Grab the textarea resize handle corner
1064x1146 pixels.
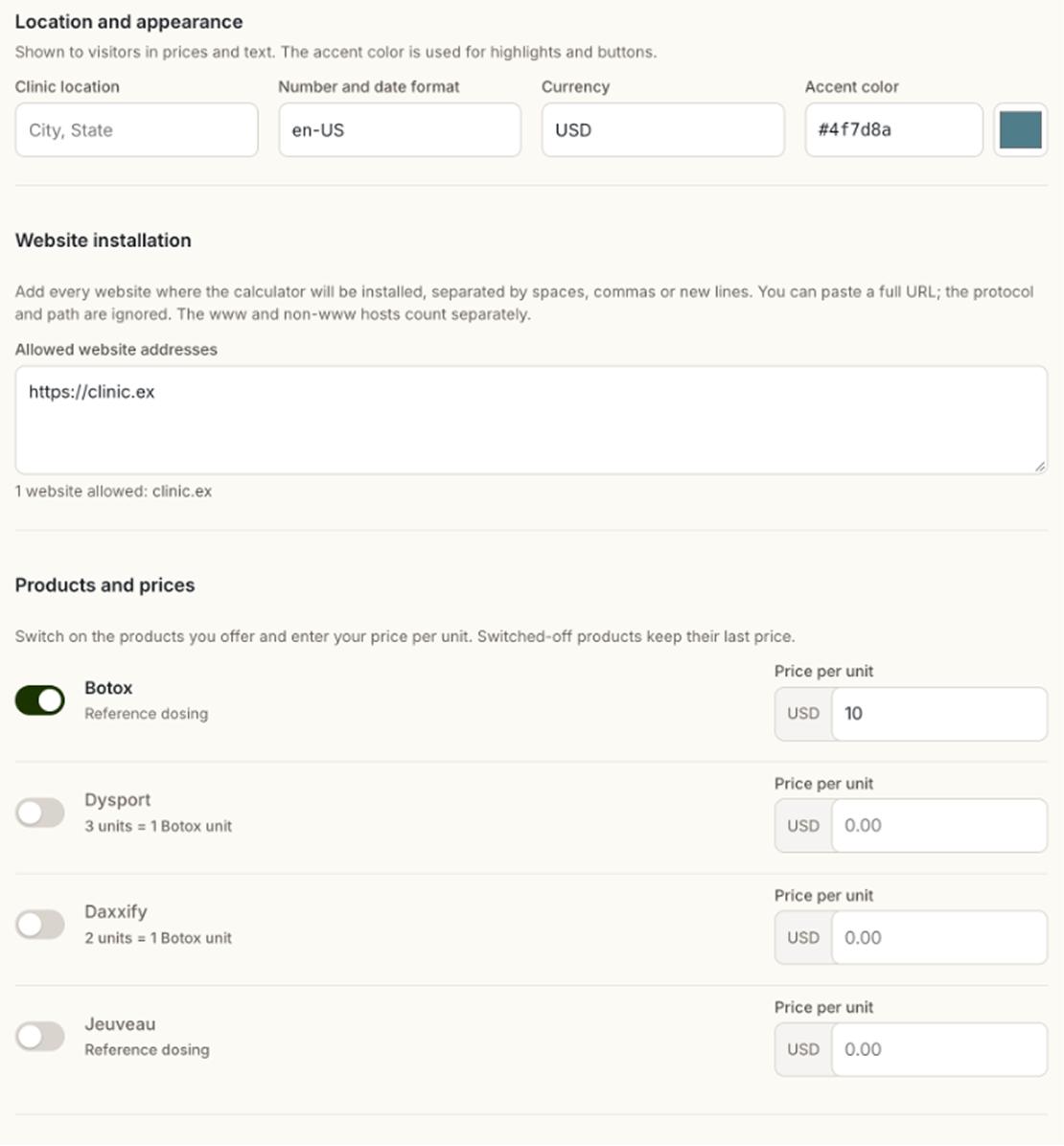point(1040,467)
